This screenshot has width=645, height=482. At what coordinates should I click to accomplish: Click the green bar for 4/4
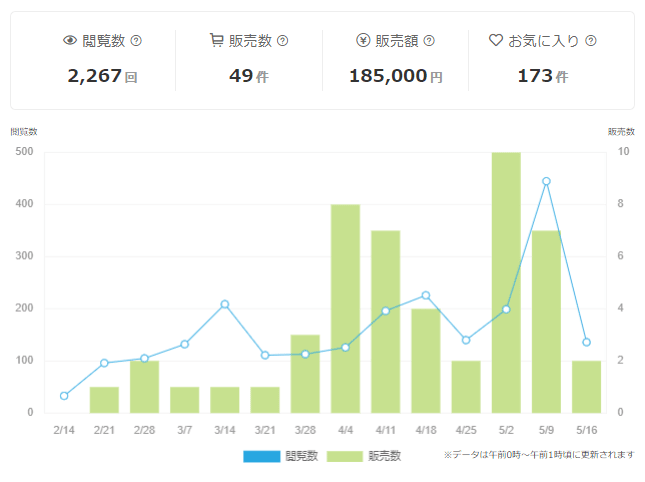coord(345,310)
